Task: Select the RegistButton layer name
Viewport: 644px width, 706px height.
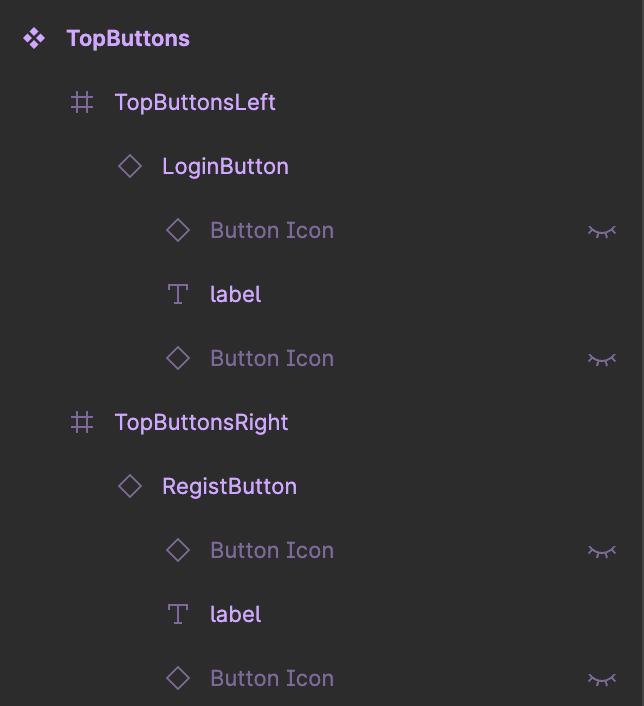Action: pyautogui.click(x=229, y=486)
